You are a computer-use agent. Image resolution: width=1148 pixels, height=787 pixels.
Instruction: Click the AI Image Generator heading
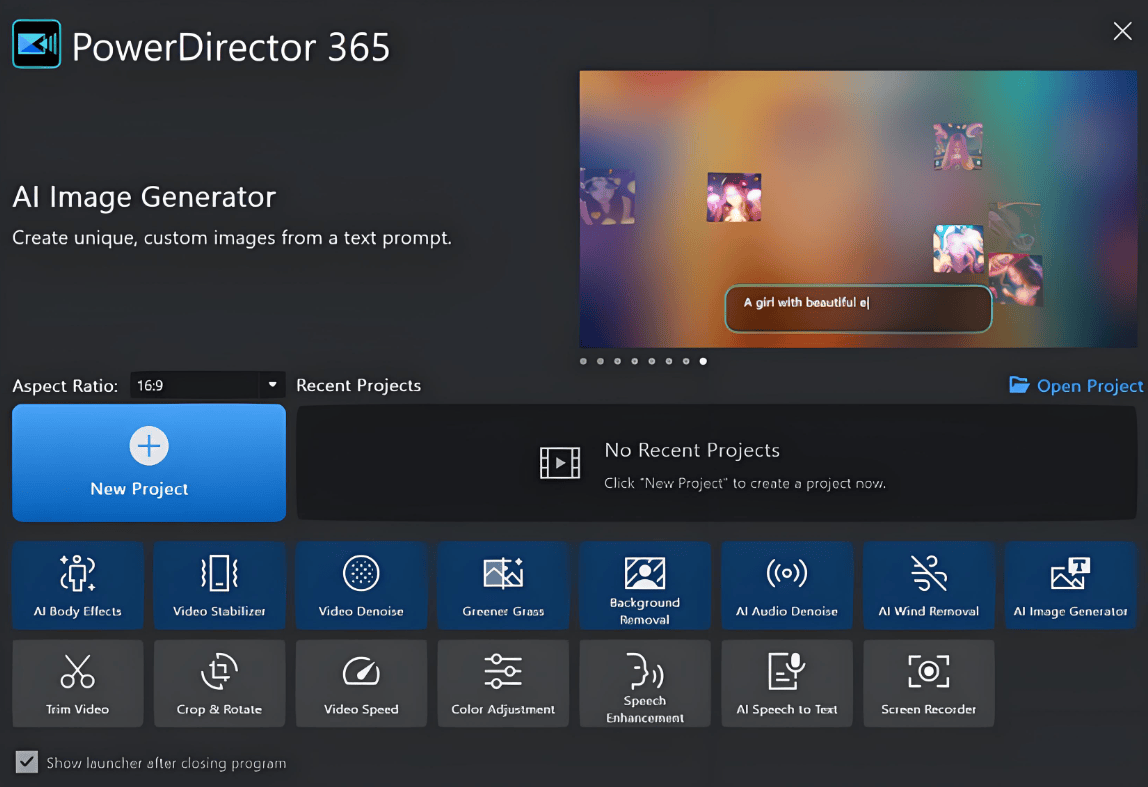[x=144, y=197]
